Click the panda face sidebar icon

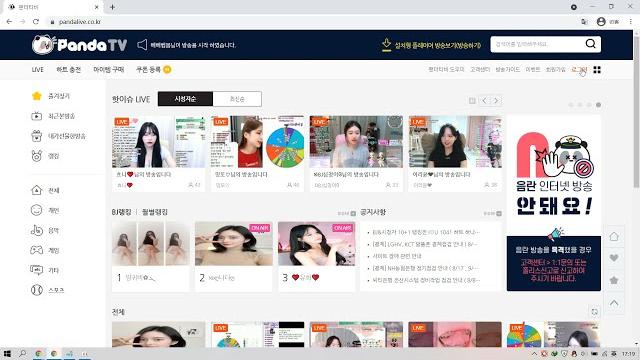coord(37,156)
